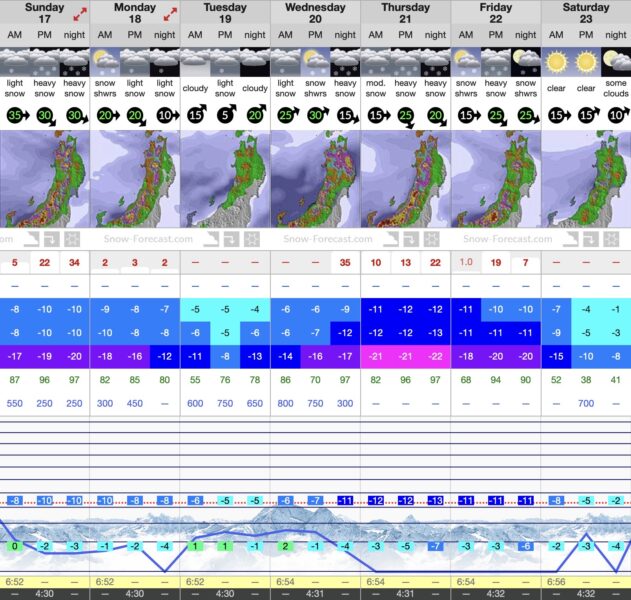Click fullscreen icon below Thursday map

[x=432, y=239]
